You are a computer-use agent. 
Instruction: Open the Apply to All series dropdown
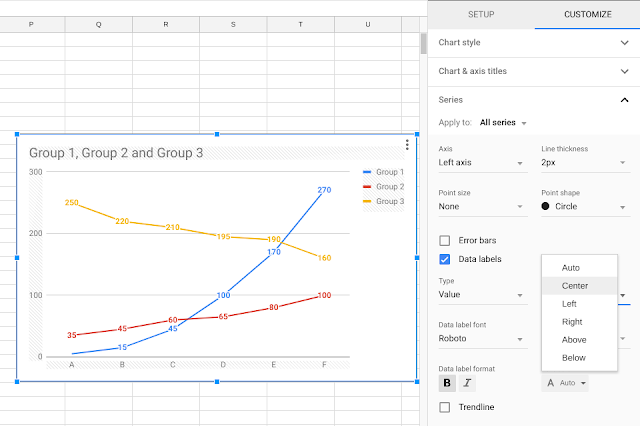[503, 122]
